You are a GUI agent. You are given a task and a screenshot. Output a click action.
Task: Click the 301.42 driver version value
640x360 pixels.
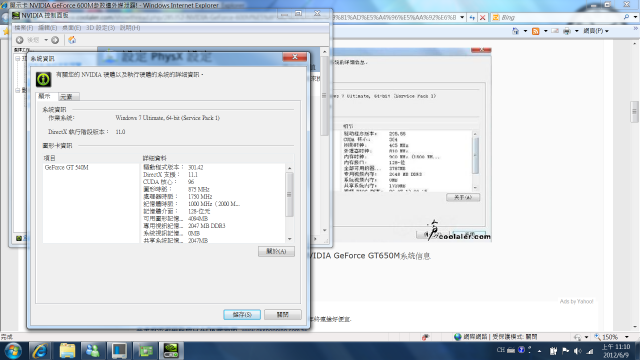pos(196,167)
